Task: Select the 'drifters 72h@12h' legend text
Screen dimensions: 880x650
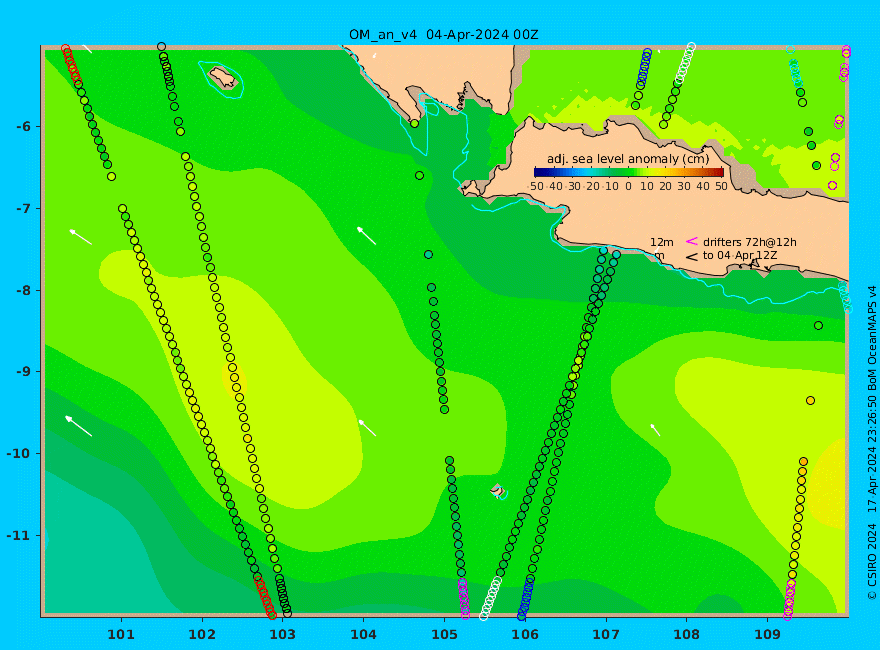Action: point(750,242)
